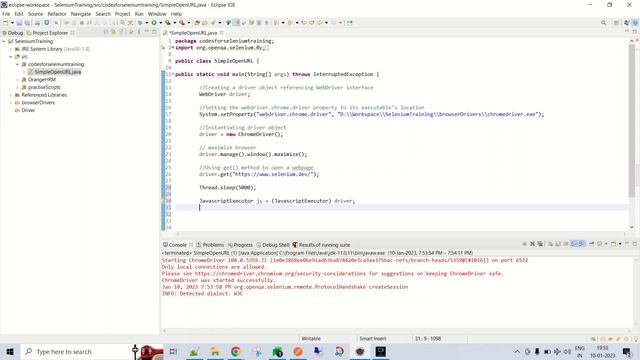The width and height of the screenshot is (640, 360).
Task: Click the Windows Start button
Action: (10, 351)
